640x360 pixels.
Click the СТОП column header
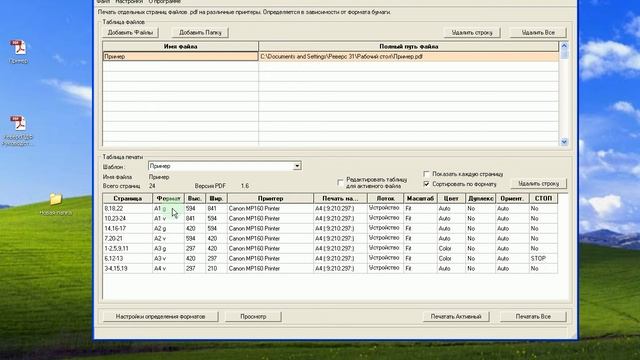tap(543, 198)
